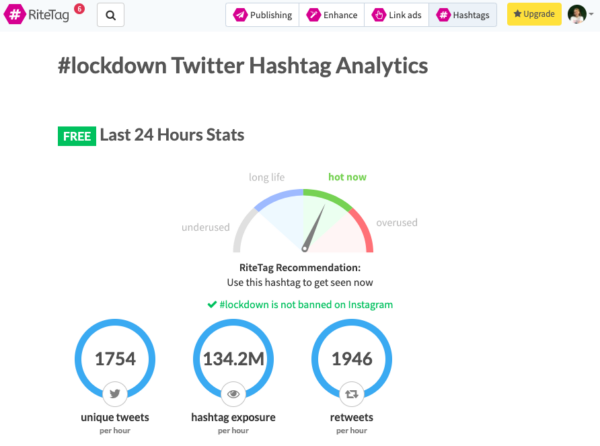Click the 'long life' label
This screenshot has height=446, width=600.
[267, 177]
